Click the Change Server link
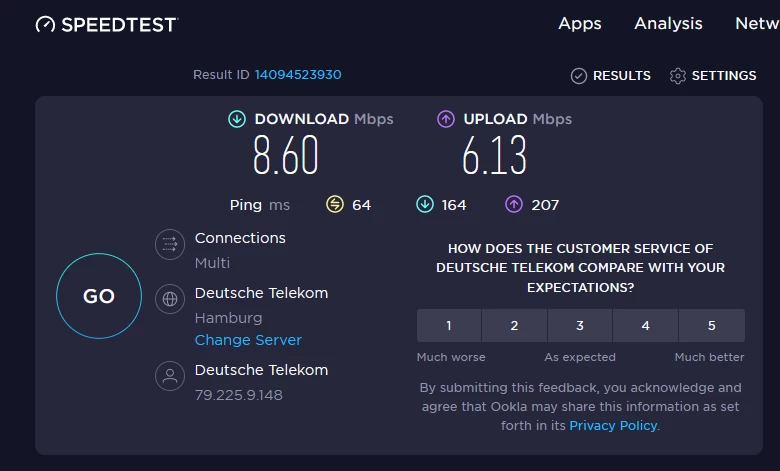780x471 pixels. click(x=248, y=340)
